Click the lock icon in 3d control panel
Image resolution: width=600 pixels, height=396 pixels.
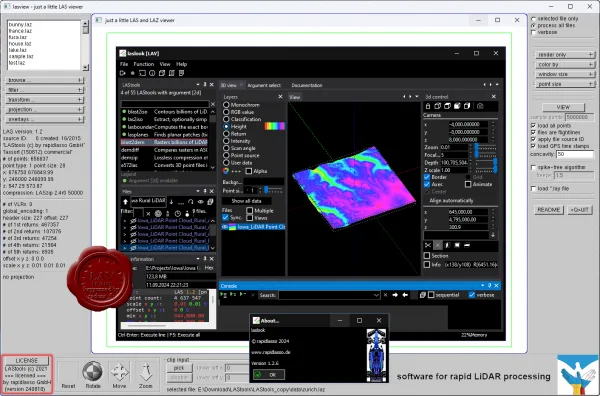point(428,106)
